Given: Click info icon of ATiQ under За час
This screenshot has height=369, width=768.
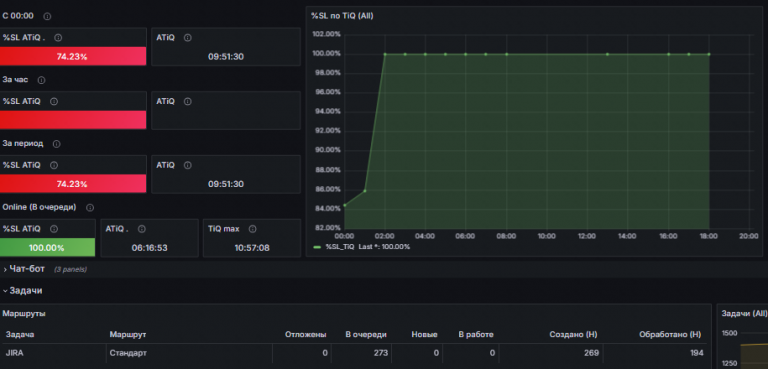Looking at the screenshot, I should coord(188,101).
